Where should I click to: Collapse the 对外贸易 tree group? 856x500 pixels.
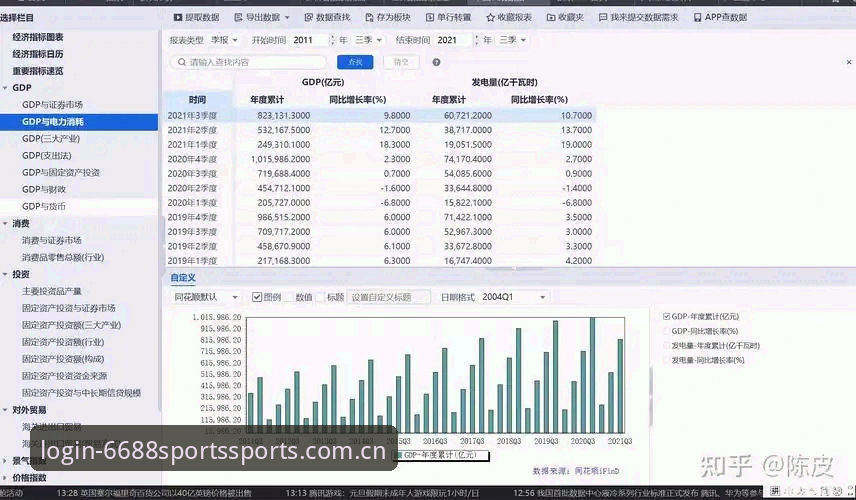point(5,409)
